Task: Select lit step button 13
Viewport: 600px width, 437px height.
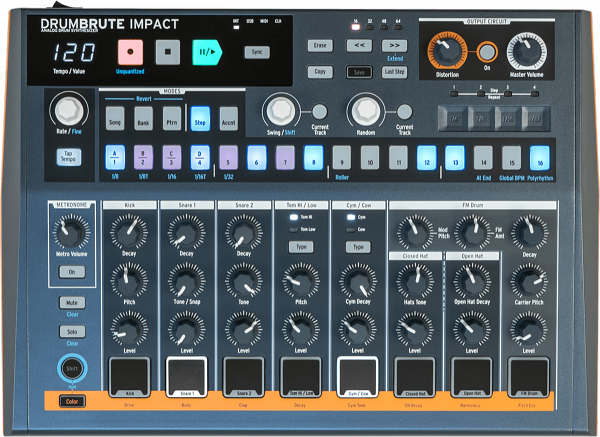Action: pos(455,157)
